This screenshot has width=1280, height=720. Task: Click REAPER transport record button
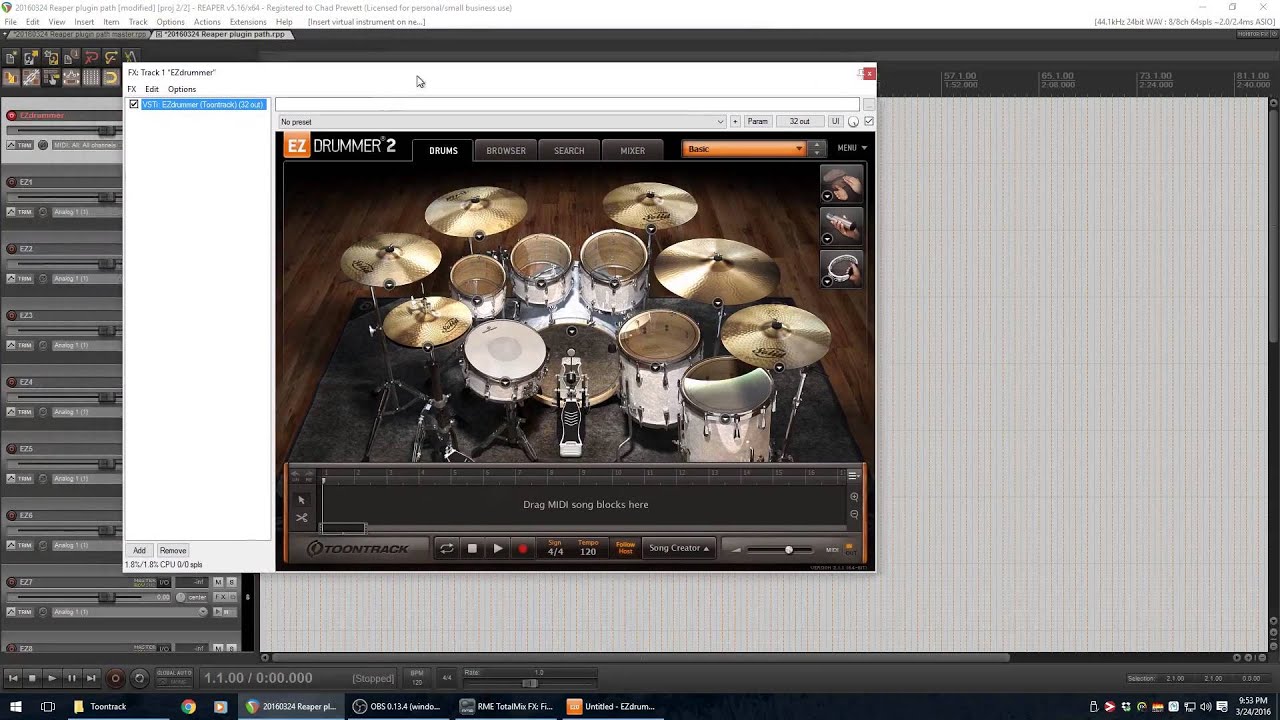point(115,678)
